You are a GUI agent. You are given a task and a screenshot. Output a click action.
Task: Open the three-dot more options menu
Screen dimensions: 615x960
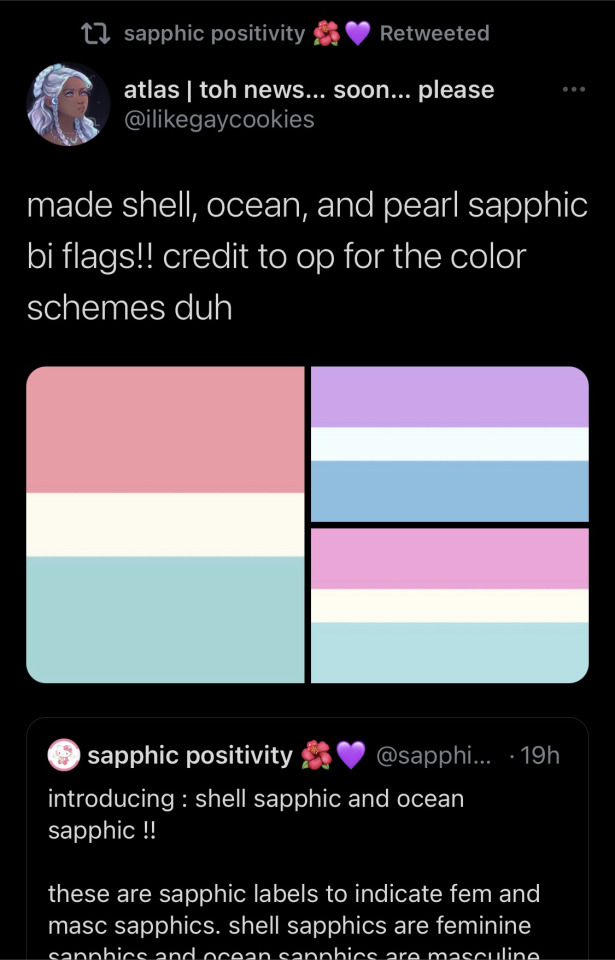tap(573, 90)
